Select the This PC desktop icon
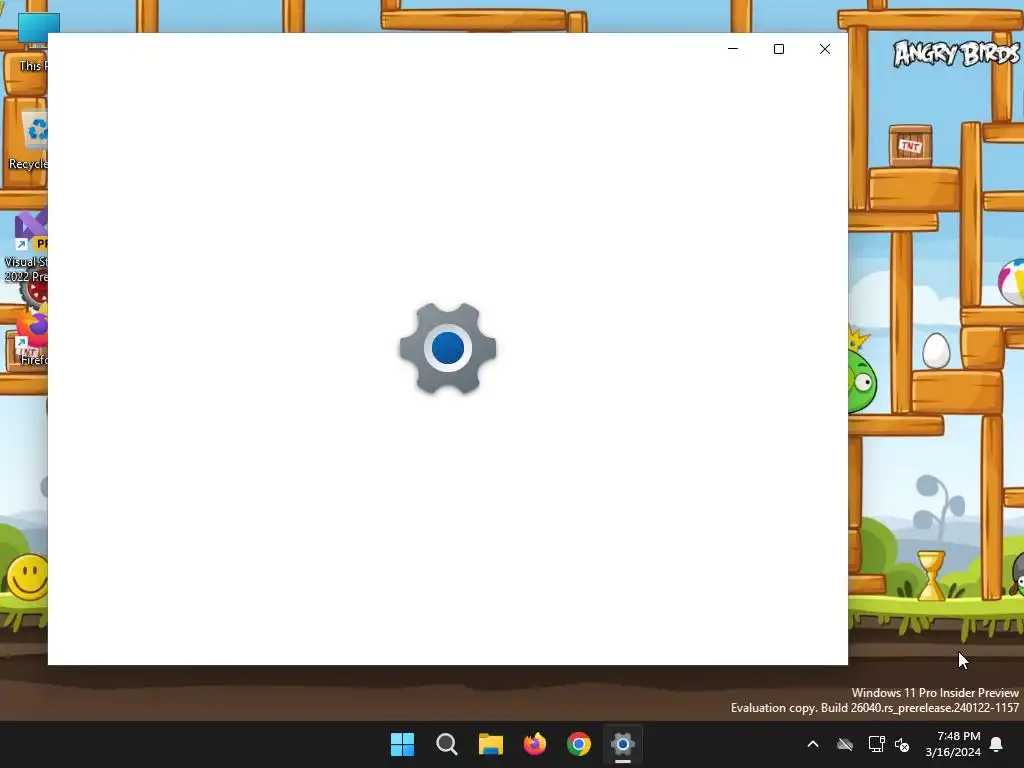Image resolution: width=1024 pixels, height=768 pixels. click(x=31, y=42)
